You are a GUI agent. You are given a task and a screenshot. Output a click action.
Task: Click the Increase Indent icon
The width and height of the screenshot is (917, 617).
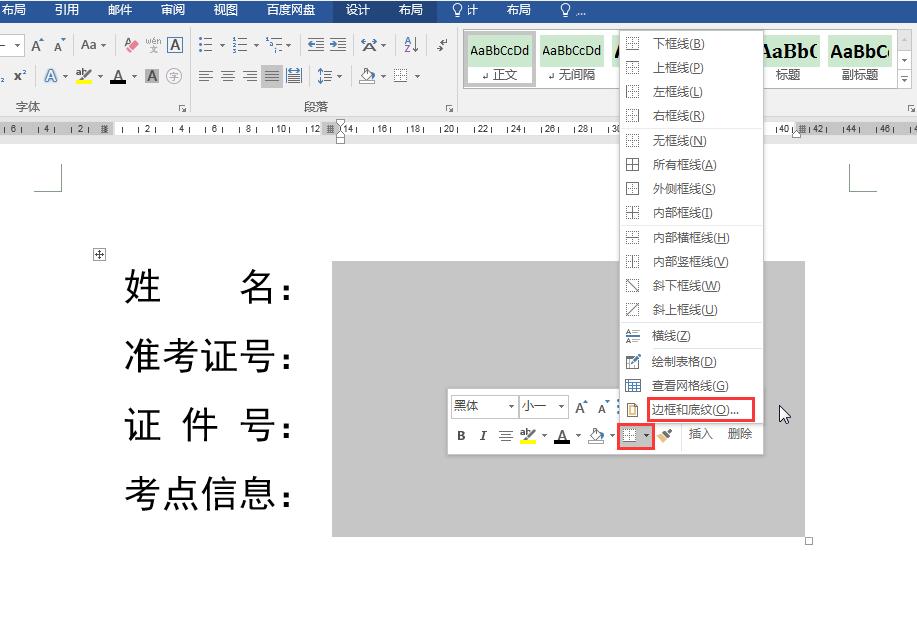coord(336,44)
